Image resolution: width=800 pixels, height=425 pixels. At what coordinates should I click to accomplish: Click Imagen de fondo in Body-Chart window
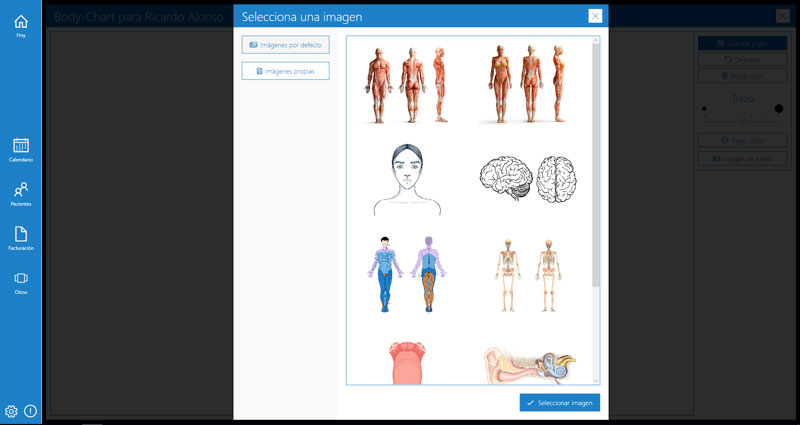click(742, 159)
